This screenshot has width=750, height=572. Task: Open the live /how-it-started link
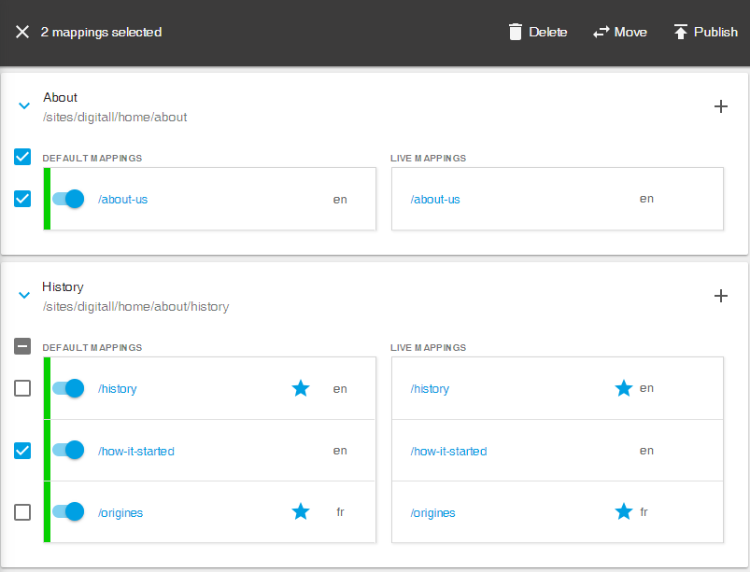click(449, 451)
